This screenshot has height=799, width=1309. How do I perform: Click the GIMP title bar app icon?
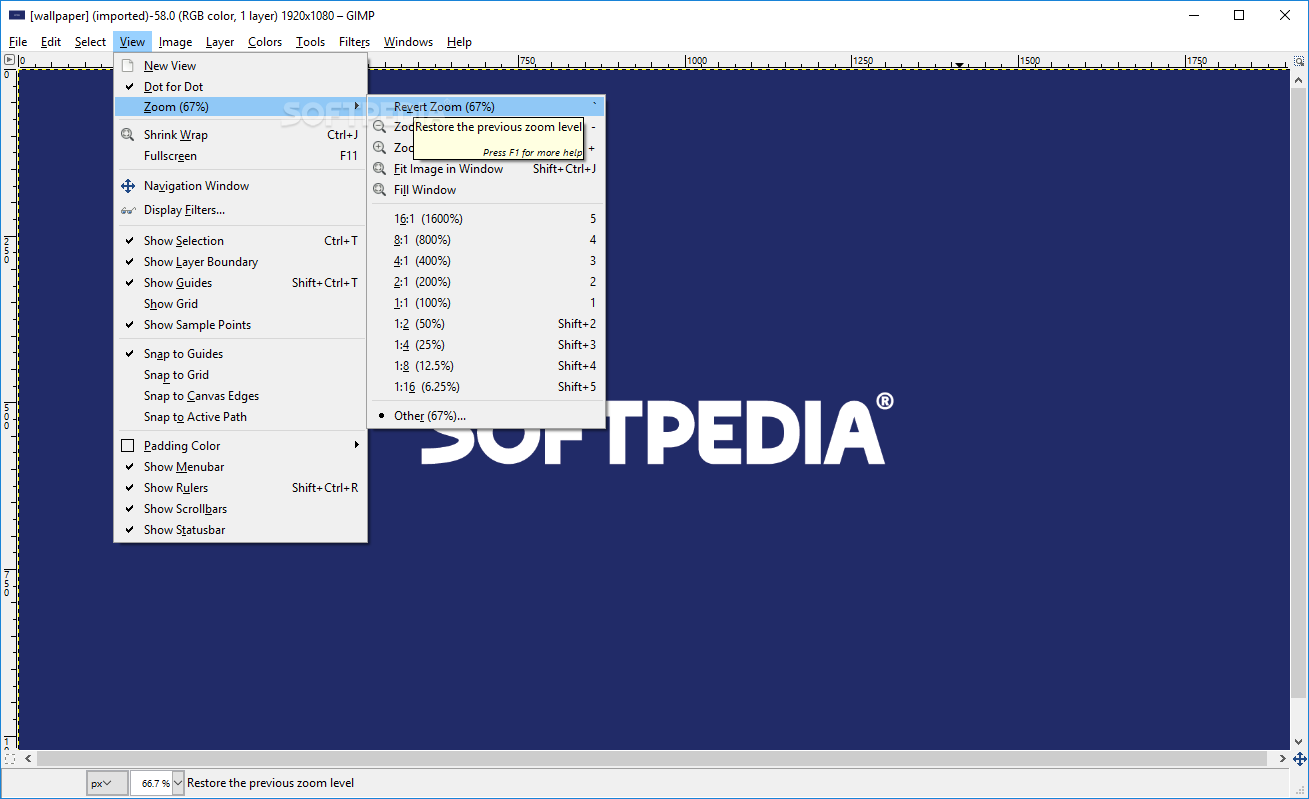tap(16, 15)
